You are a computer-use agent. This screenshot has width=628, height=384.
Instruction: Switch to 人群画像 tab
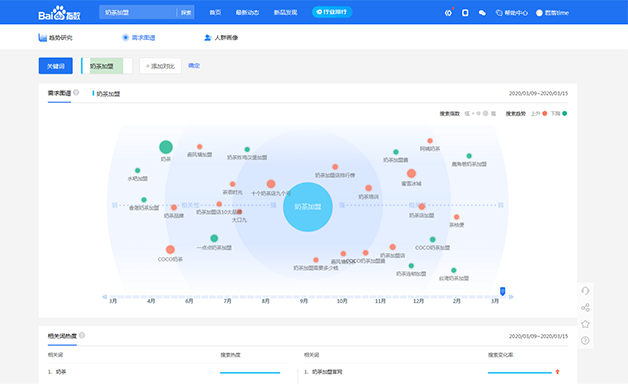(x=221, y=38)
